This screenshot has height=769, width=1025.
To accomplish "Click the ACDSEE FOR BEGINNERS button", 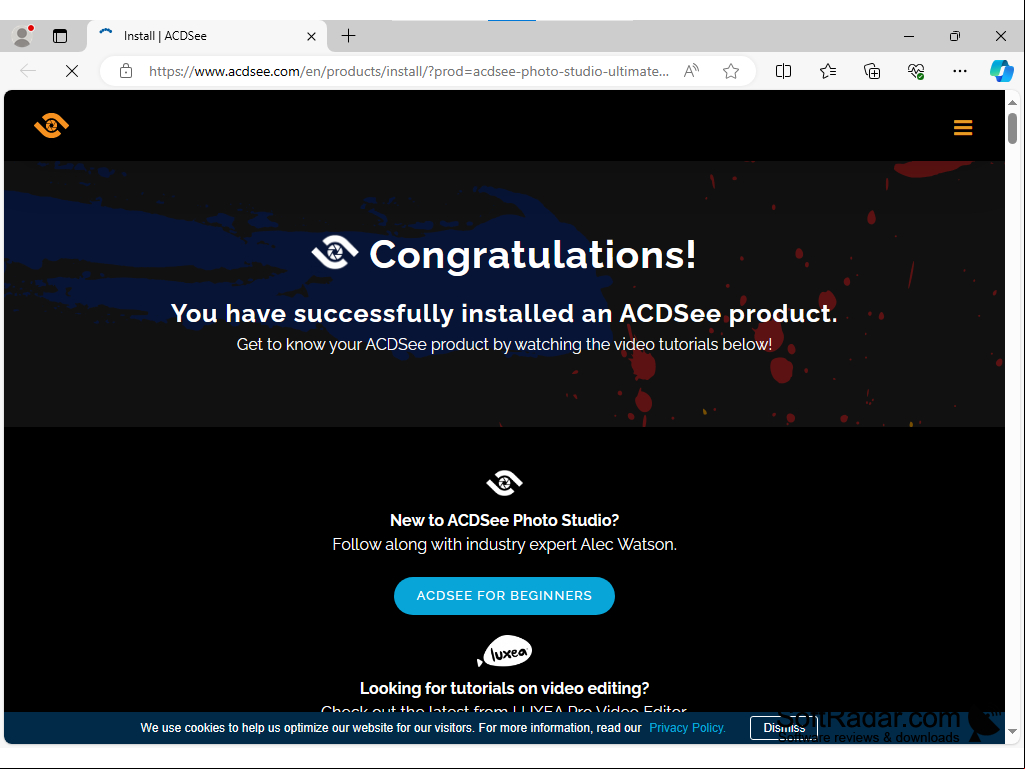I will 504,596.
